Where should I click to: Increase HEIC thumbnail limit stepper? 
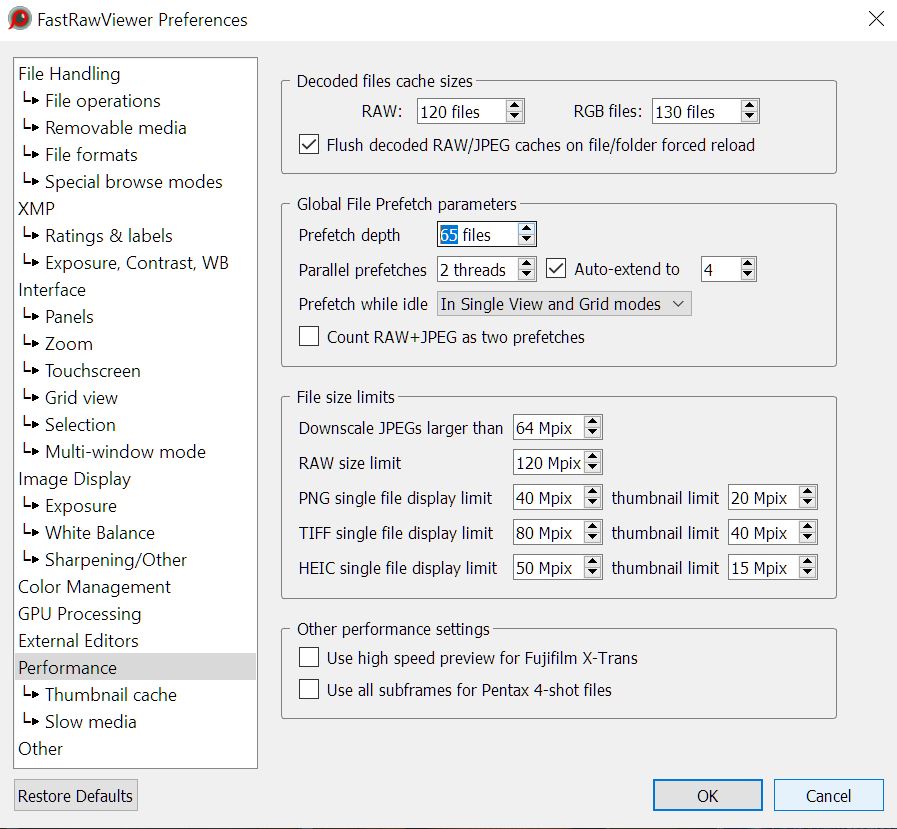tap(808, 562)
